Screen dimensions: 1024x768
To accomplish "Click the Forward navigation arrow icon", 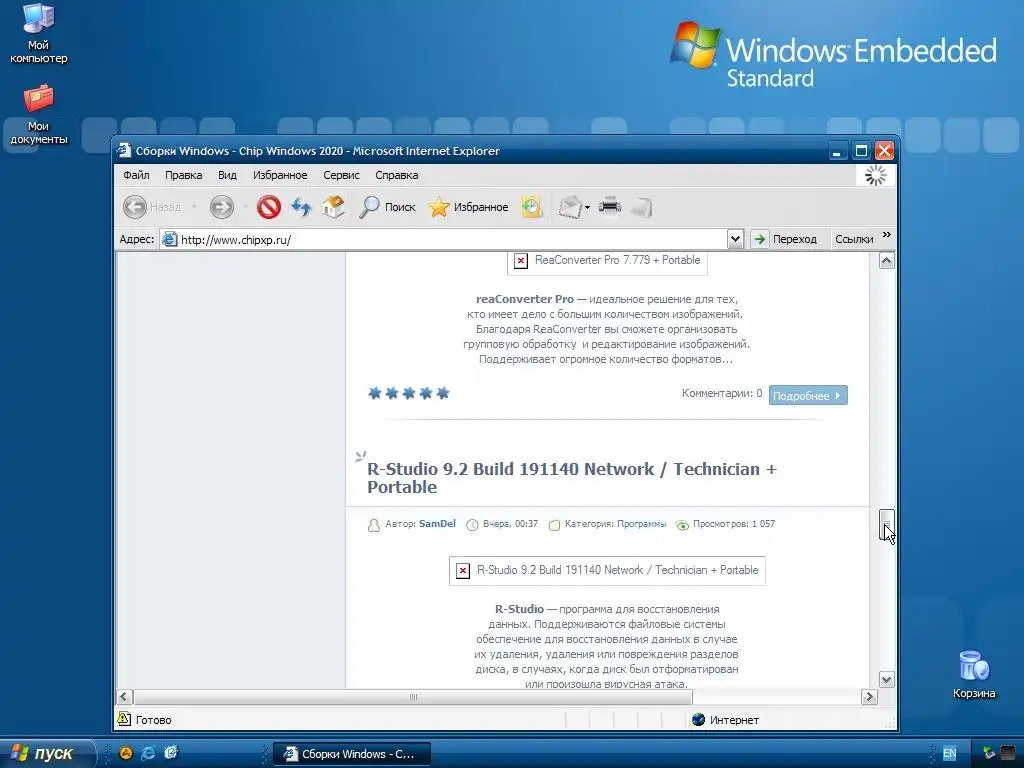I will [221, 207].
